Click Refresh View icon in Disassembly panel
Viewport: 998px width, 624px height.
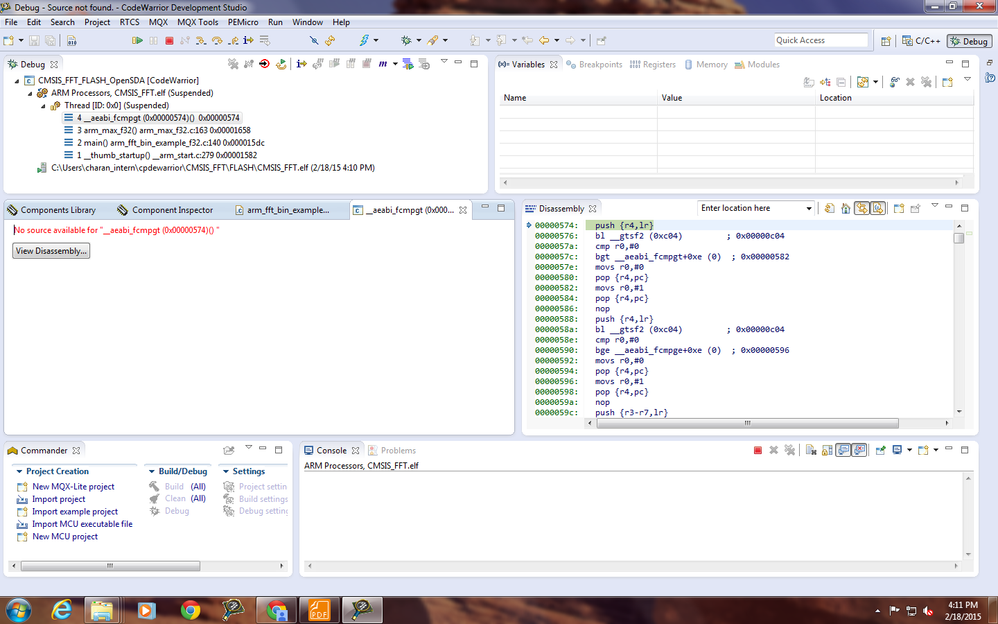pos(829,208)
